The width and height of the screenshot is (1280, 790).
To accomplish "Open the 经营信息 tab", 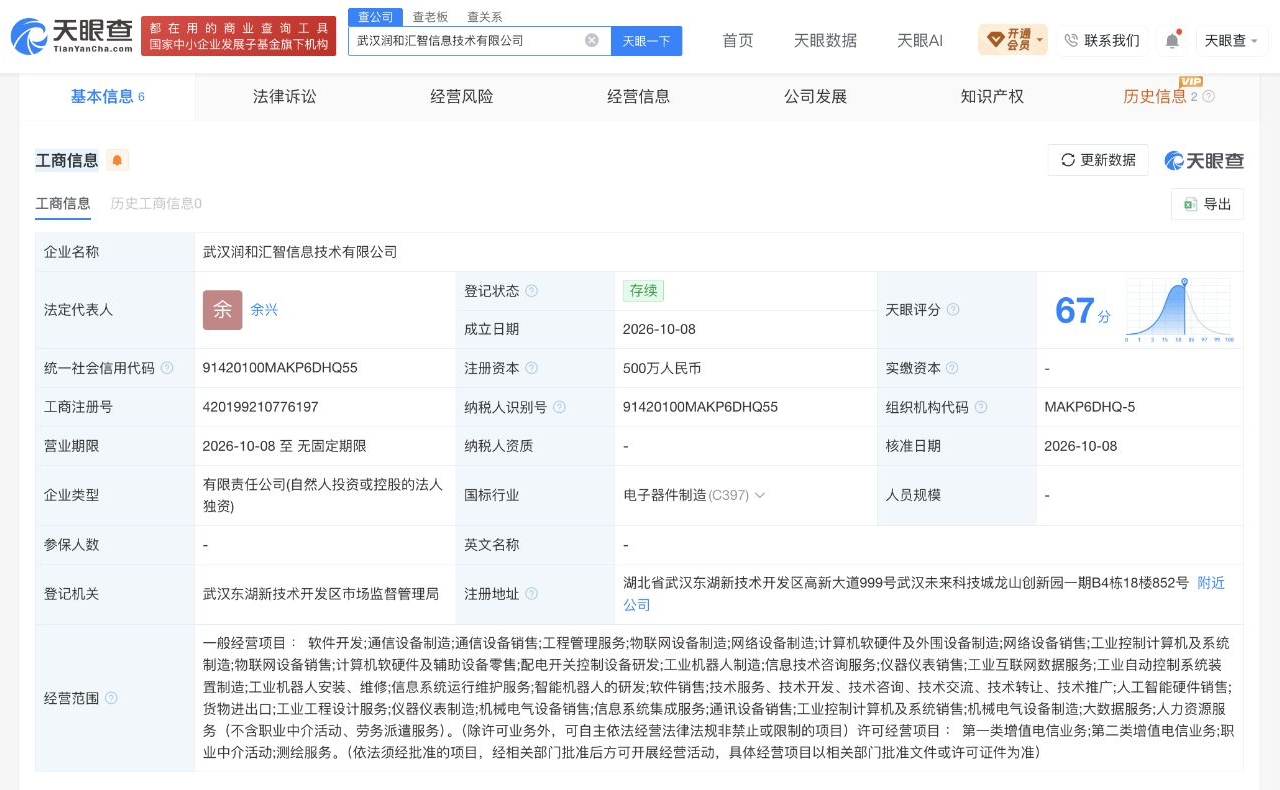I will [638, 97].
